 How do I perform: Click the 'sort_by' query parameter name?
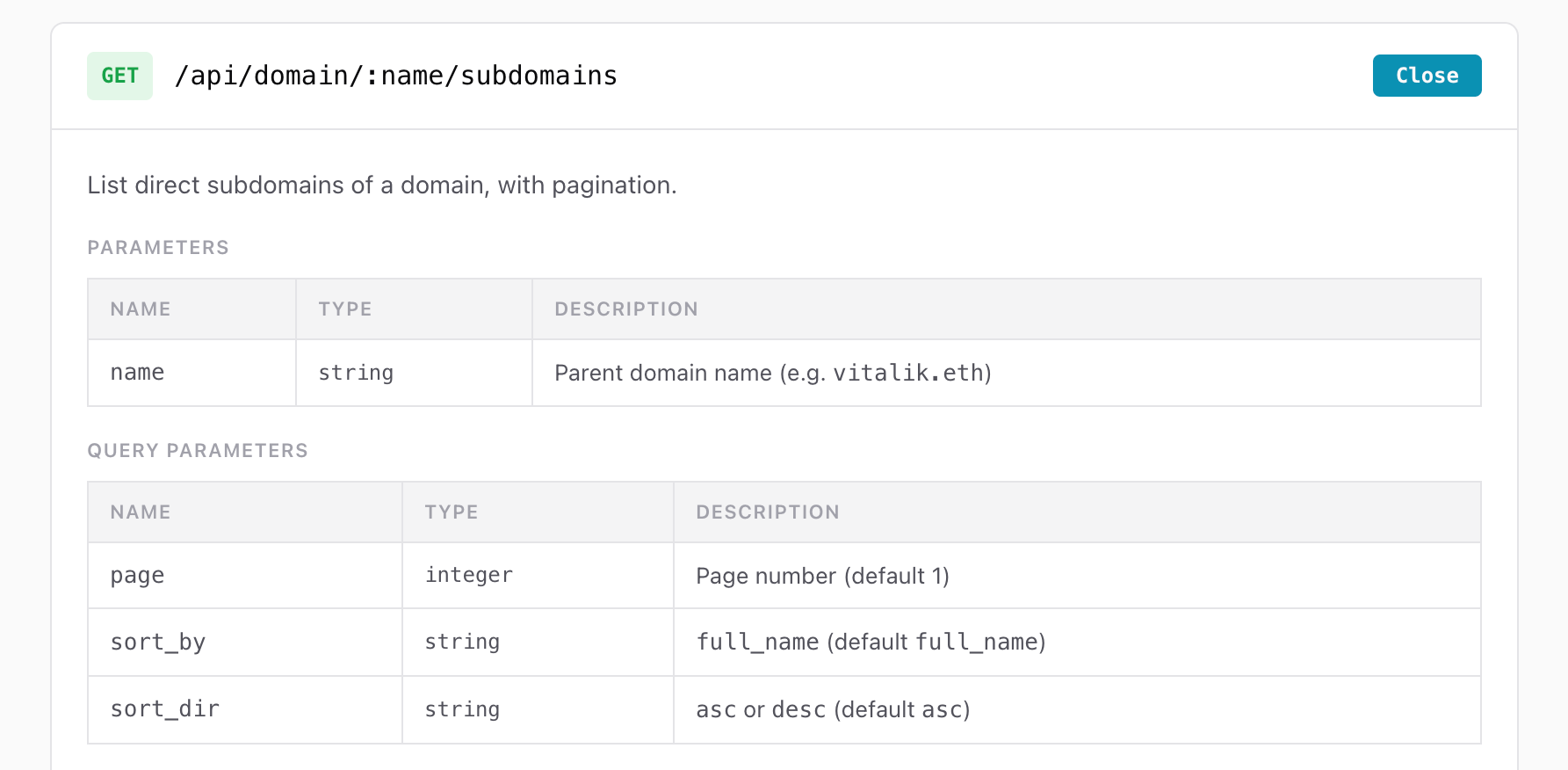(158, 643)
